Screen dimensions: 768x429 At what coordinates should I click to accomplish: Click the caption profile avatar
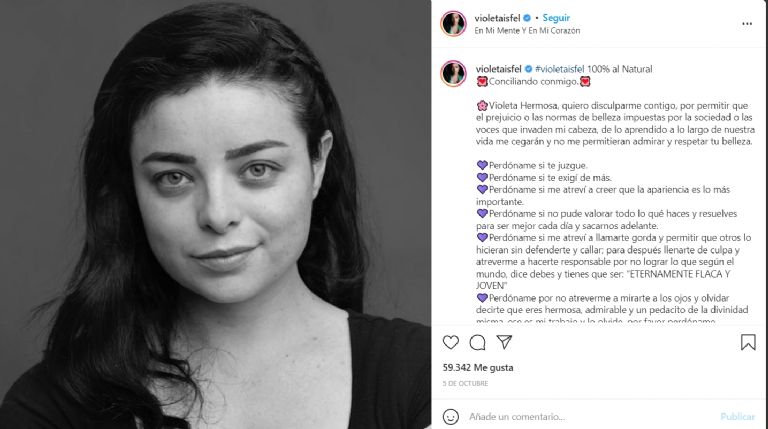(x=454, y=74)
